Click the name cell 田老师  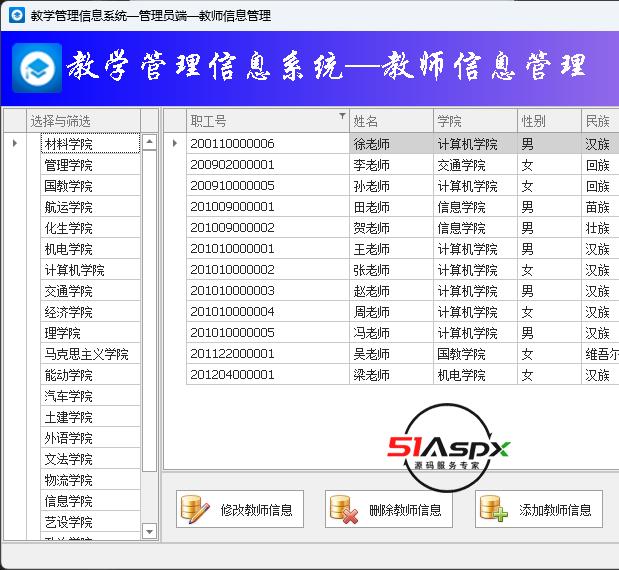click(x=391, y=206)
